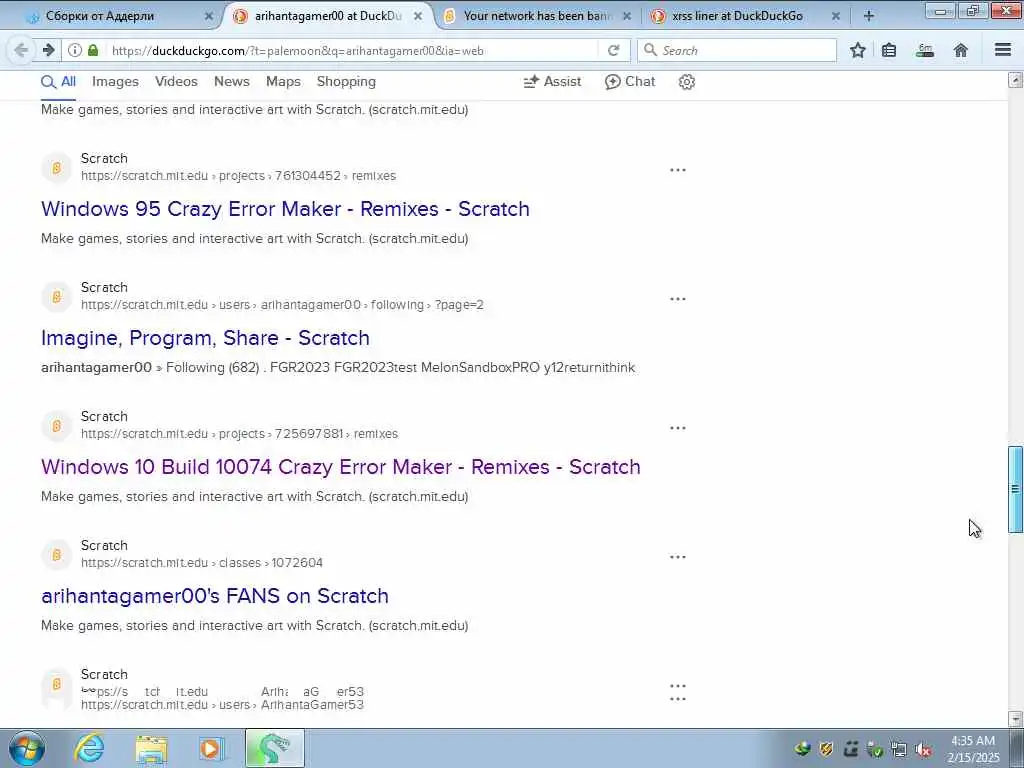The height and width of the screenshot is (768, 1024).
Task: Open the Windows Start button
Action: click(27, 748)
